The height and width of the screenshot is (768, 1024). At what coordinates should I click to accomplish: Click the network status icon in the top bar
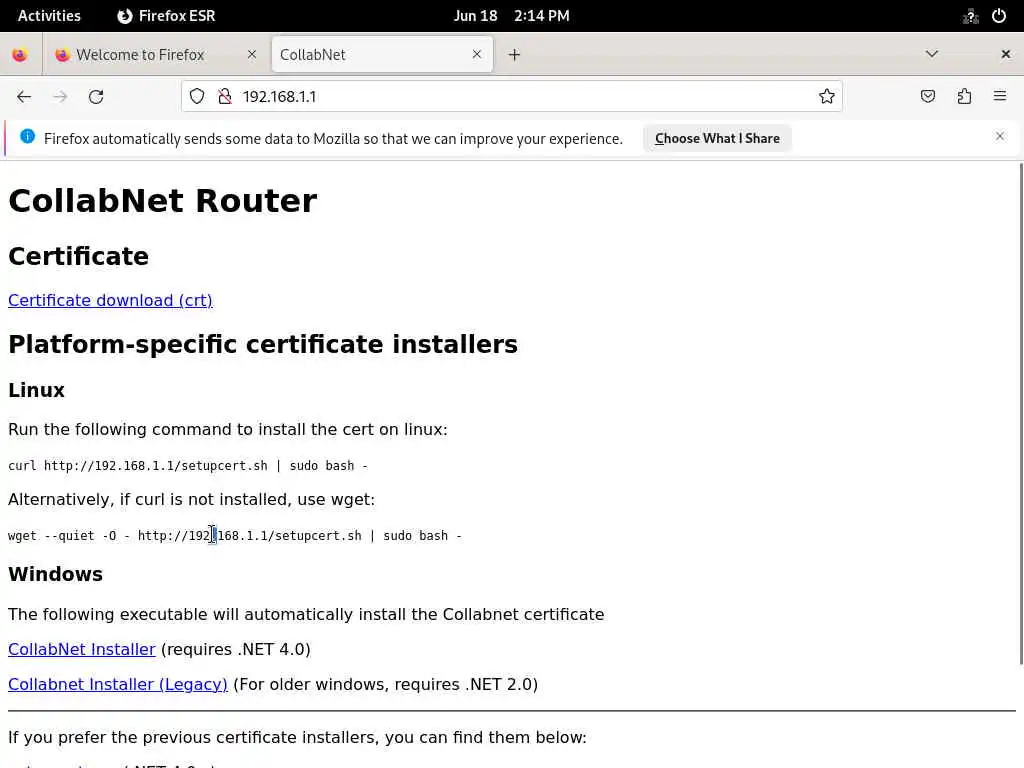[970, 16]
